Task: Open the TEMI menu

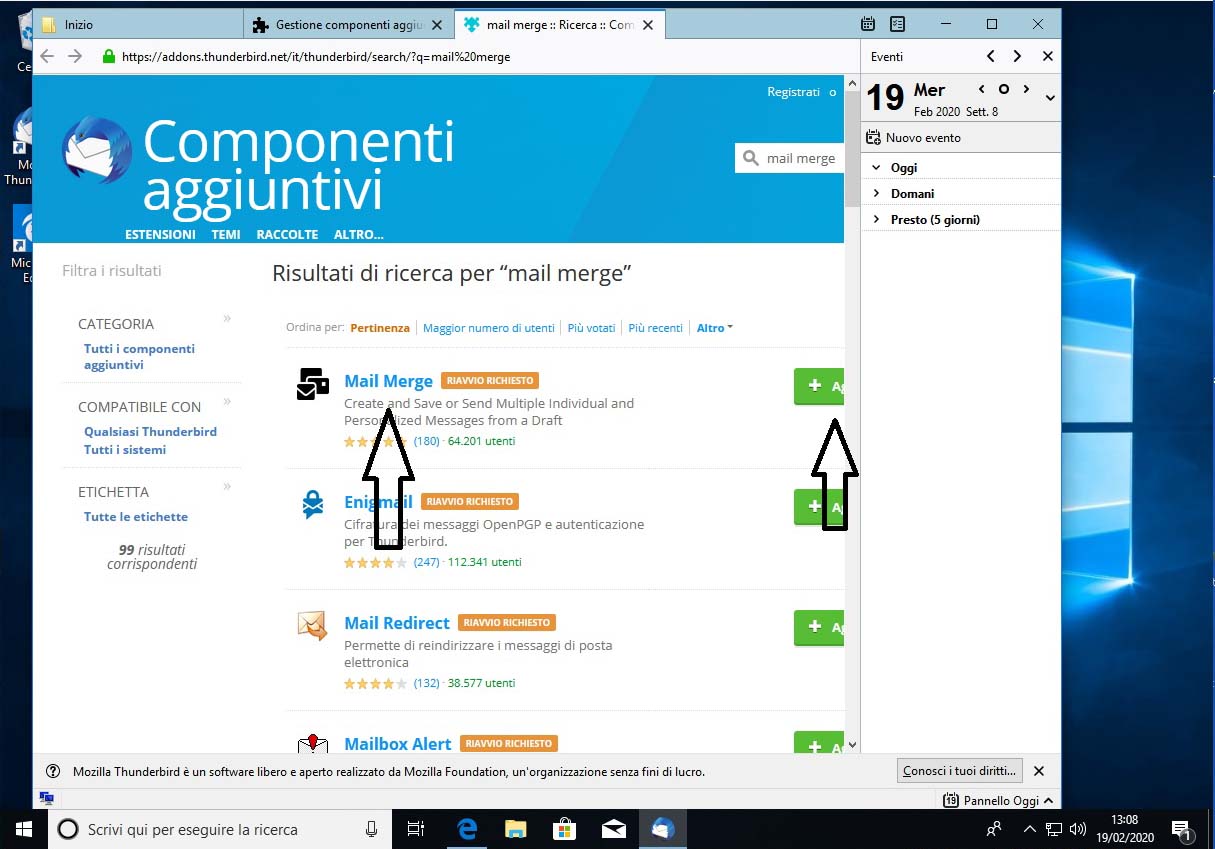Action: pos(226,235)
